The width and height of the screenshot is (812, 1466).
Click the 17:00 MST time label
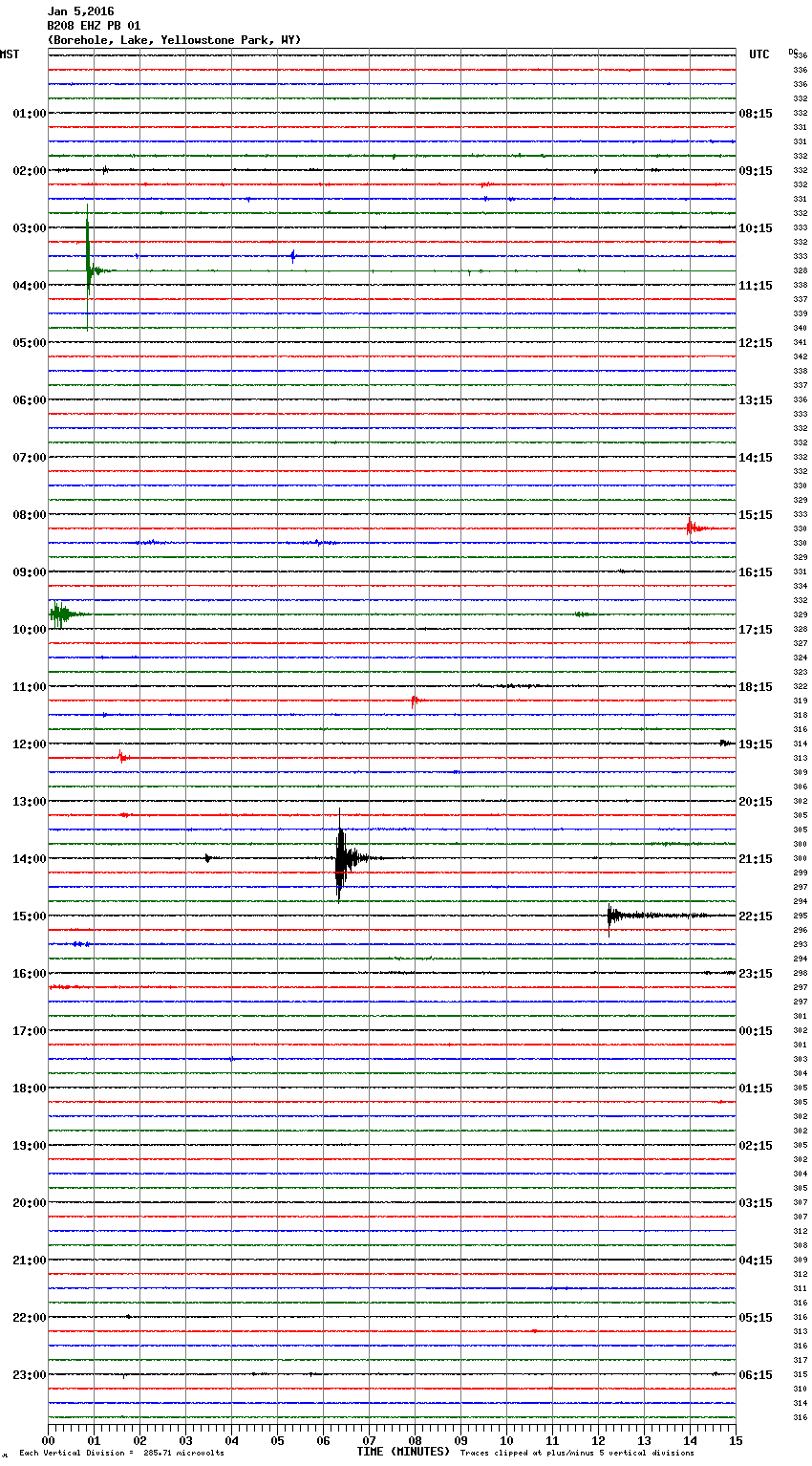click(30, 1031)
